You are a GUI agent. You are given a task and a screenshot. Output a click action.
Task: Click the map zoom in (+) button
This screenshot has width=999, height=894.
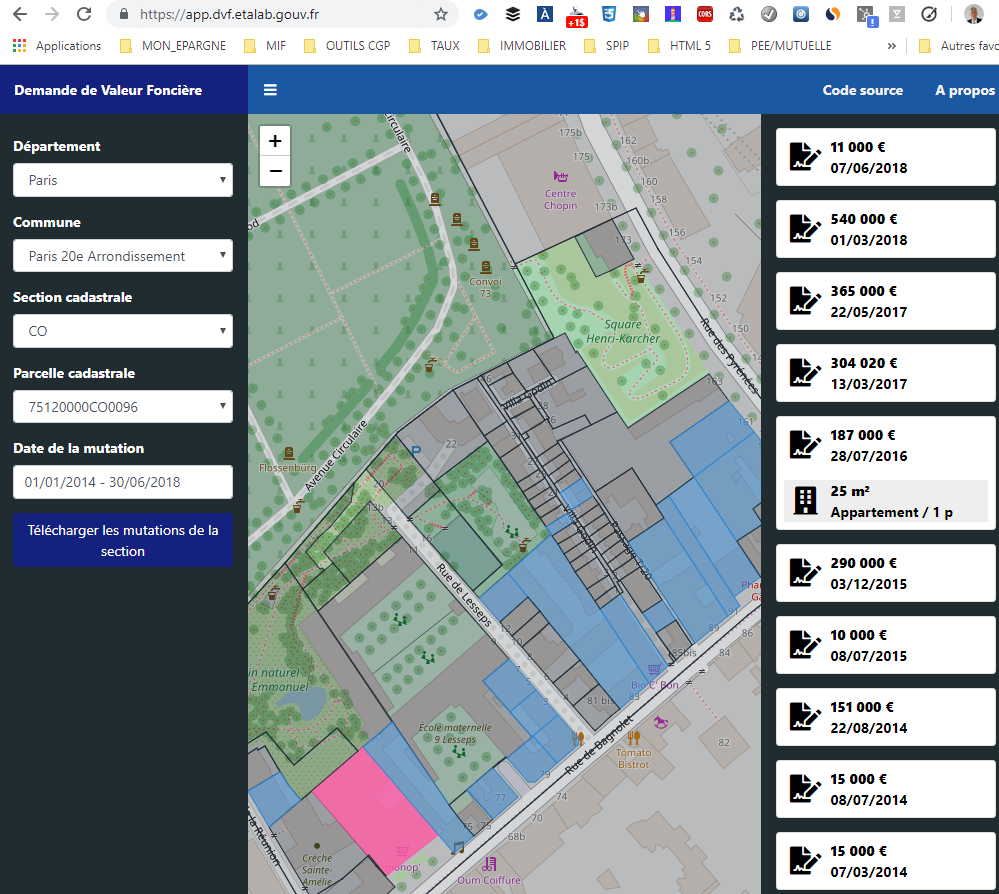pyautogui.click(x=275, y=141)
